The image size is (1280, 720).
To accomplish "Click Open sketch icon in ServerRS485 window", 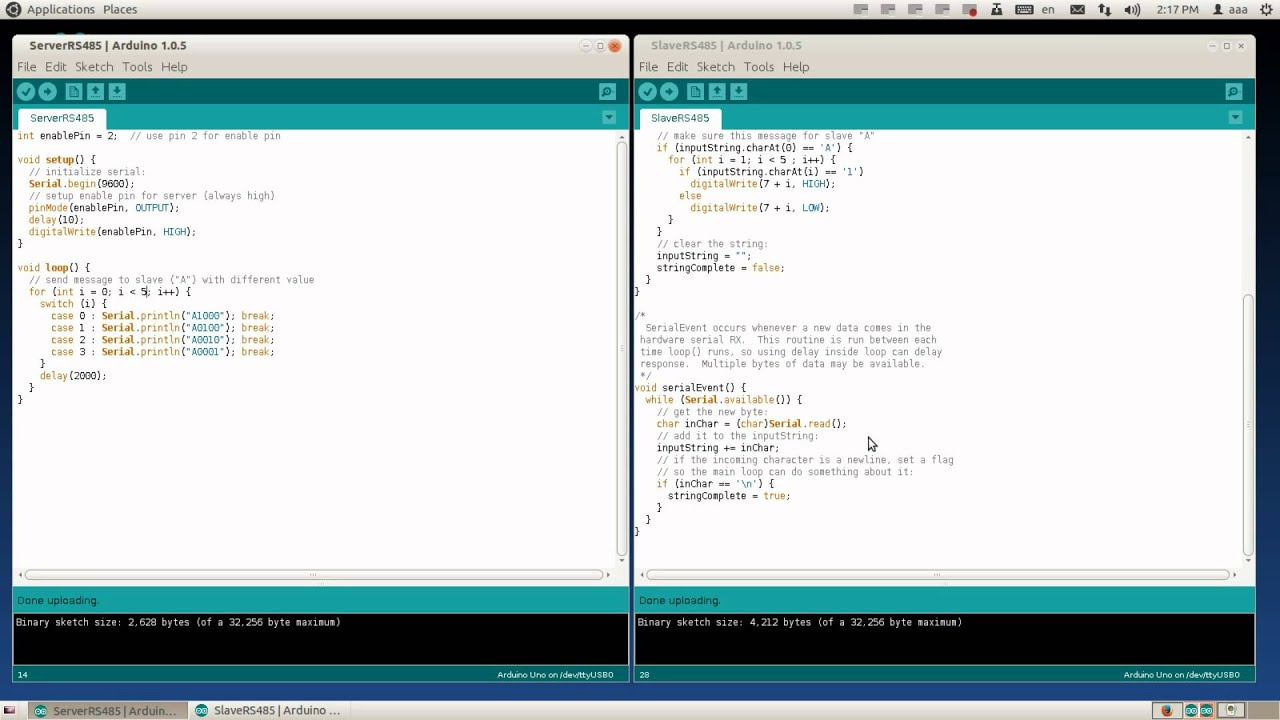I will click(95, 92).
